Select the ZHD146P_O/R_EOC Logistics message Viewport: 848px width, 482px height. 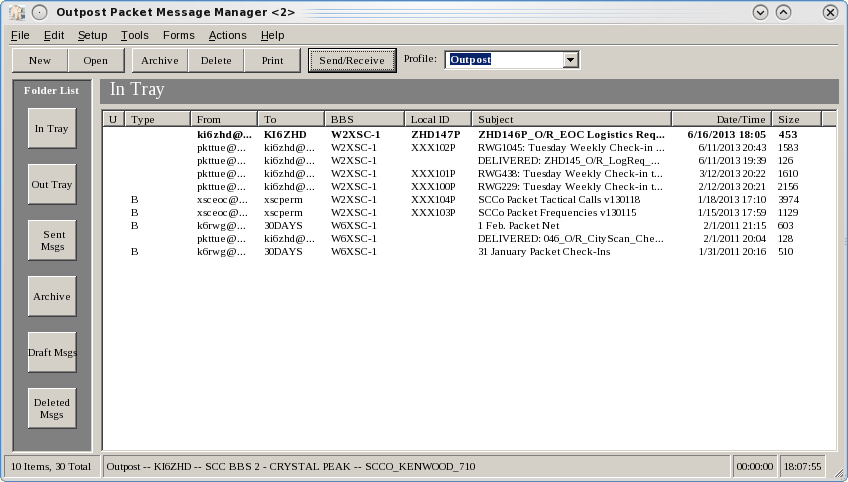571,134
